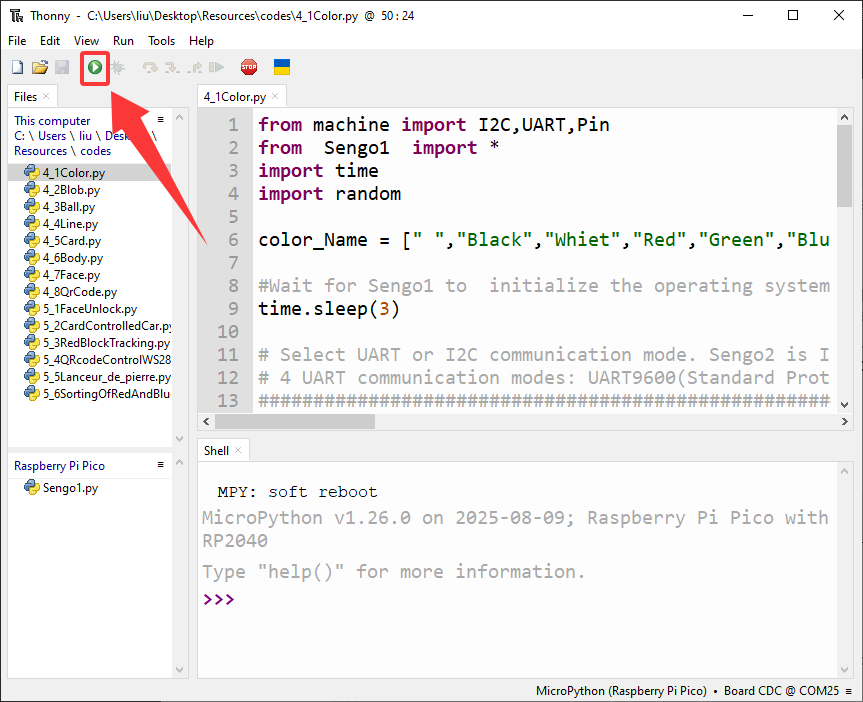Close the 4_1Color.py editor tab

[x=275, y=96]
